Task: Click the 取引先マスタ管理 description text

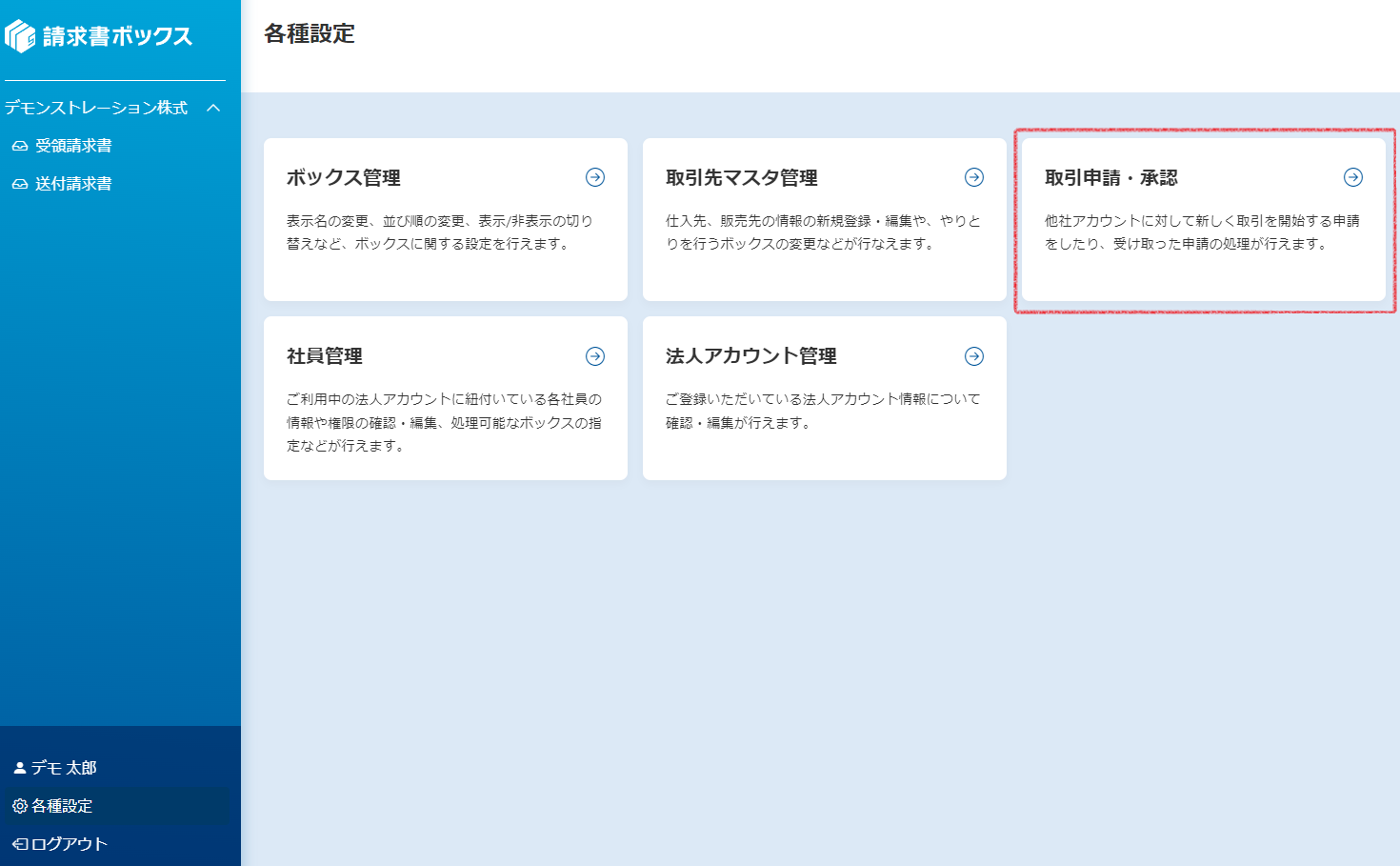Action: click(823, 232)
